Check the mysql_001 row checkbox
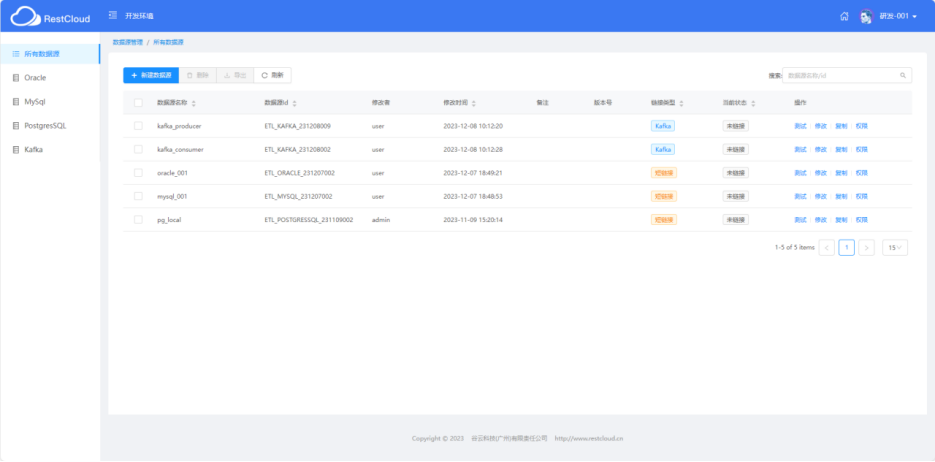 tap(138, 196)
